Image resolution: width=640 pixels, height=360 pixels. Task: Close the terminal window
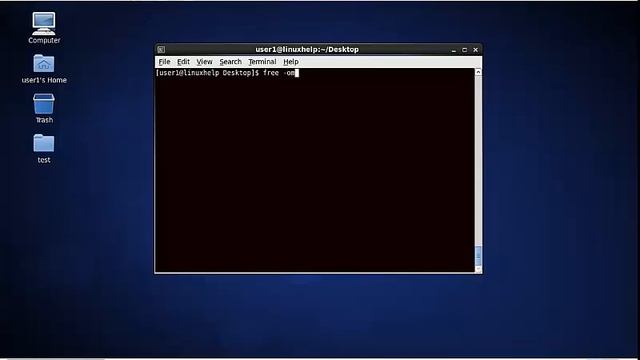[x=476, y=50]
